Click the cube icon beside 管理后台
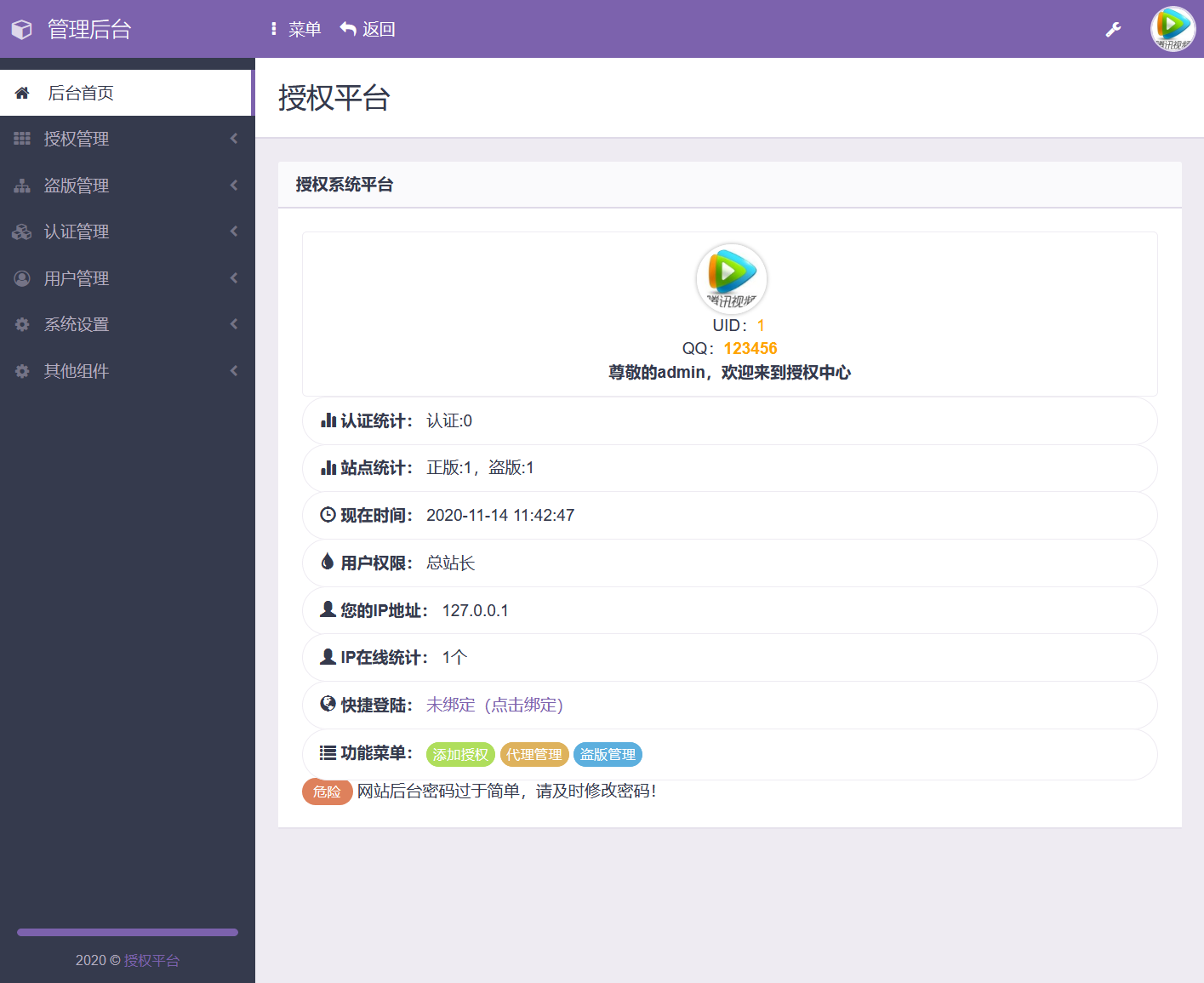 (x=21, y=28)
